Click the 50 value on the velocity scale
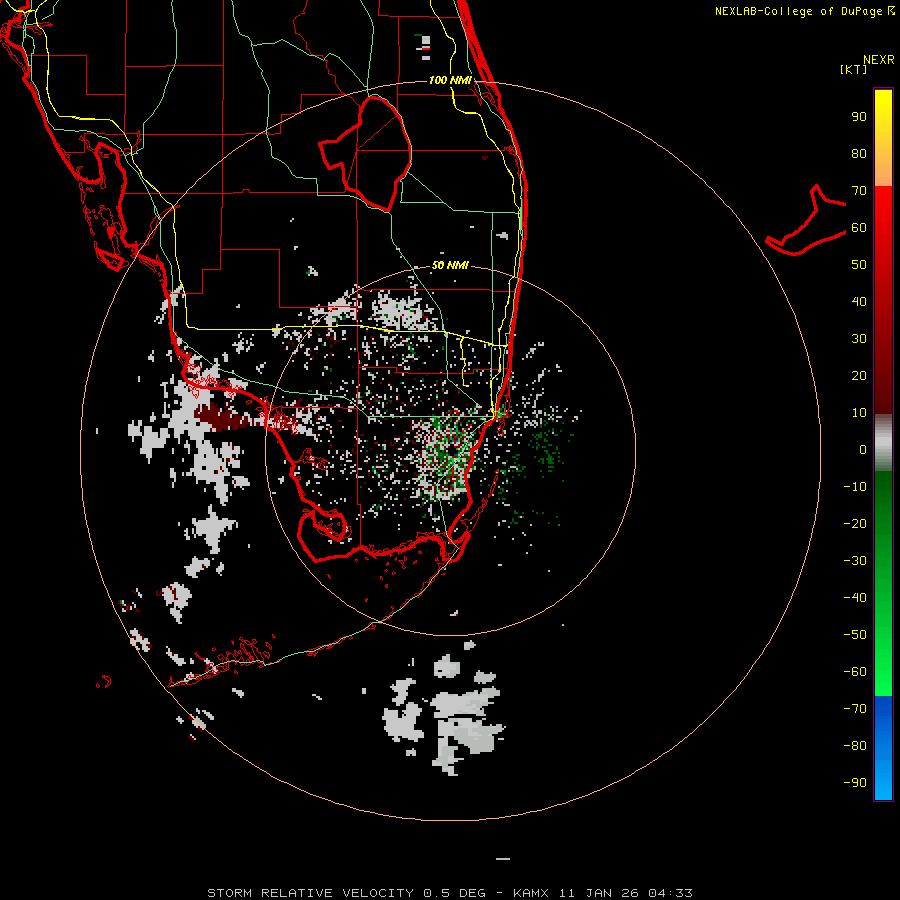 point(859,265)
